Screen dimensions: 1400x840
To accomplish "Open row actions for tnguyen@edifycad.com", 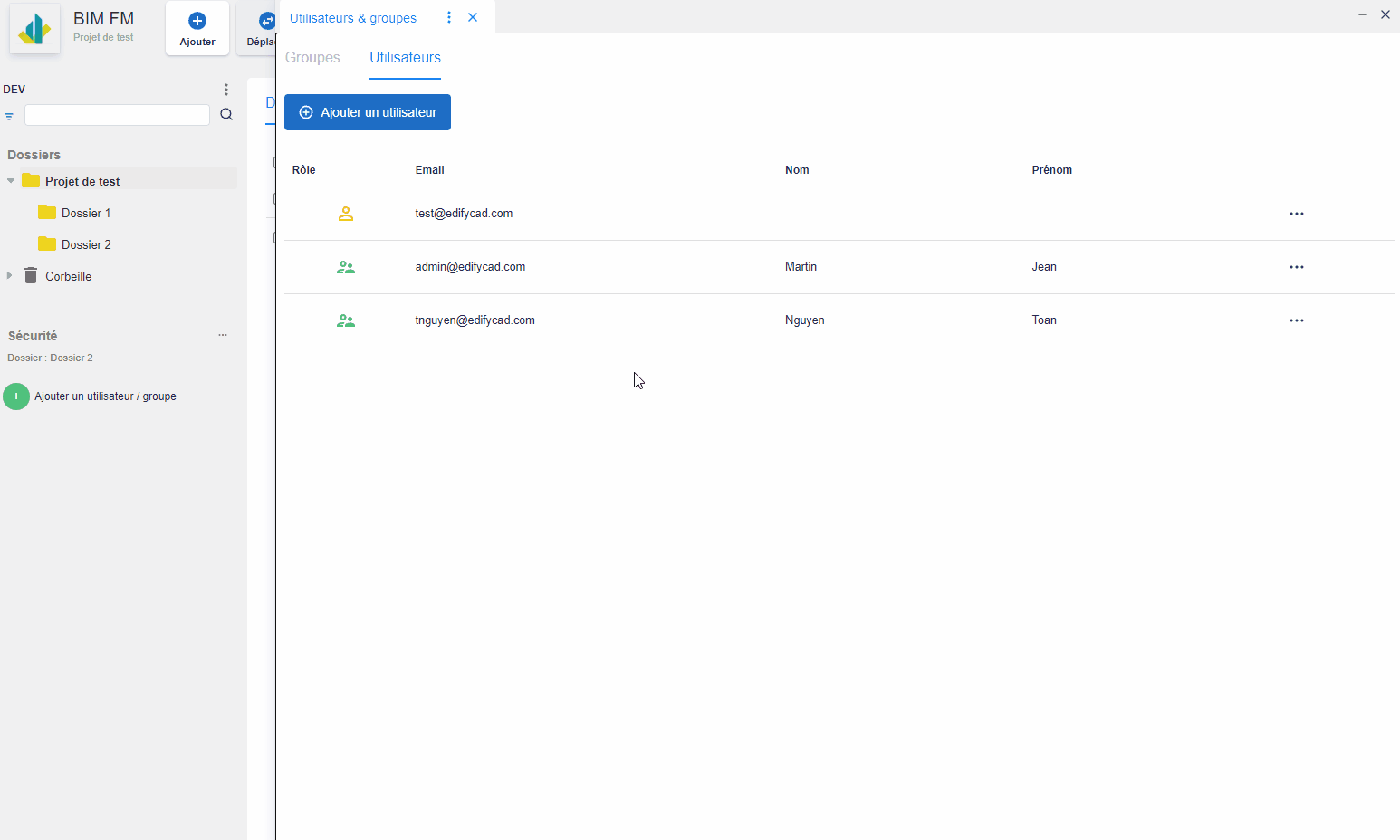I will (1296, 320).
